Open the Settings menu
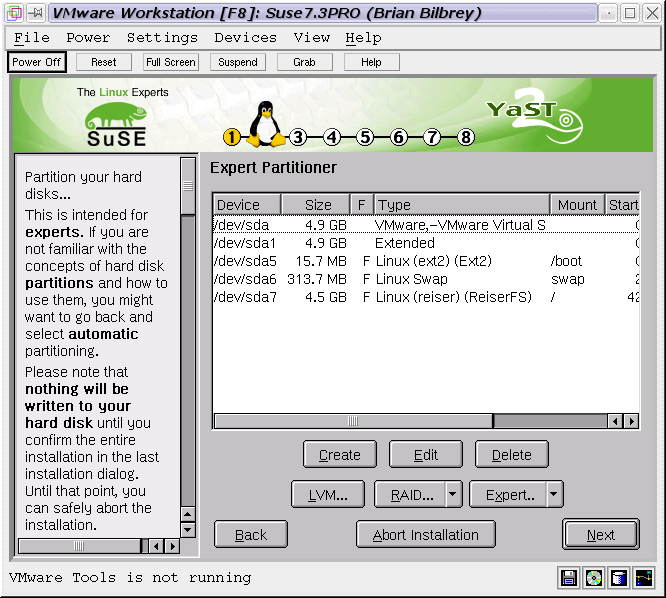666x598 pixels. click(x=162, y=37)
